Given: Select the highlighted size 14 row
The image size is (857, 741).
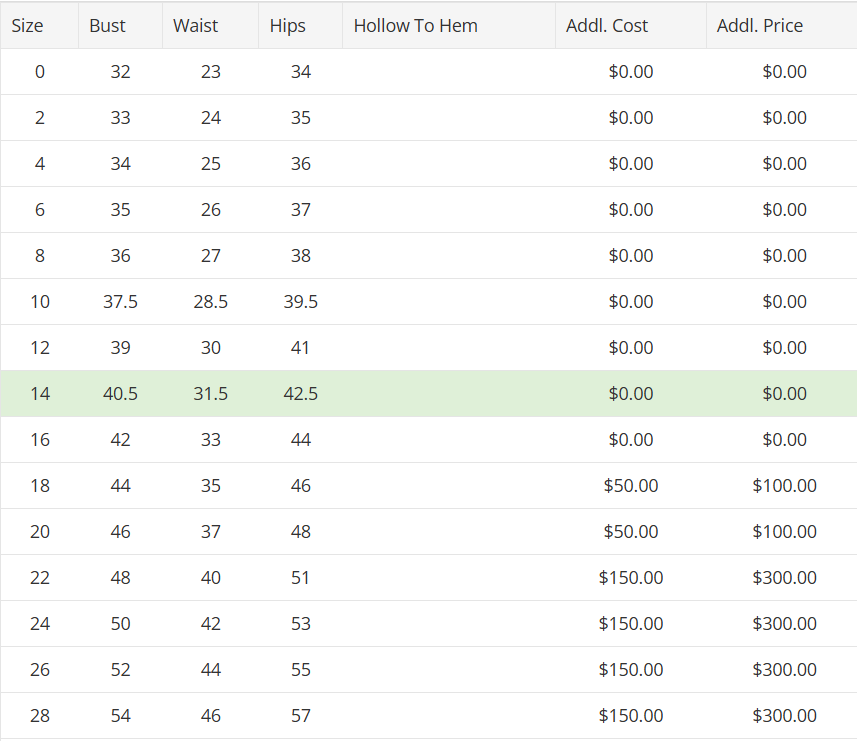Looking at the screenshot, I should 428,393.
